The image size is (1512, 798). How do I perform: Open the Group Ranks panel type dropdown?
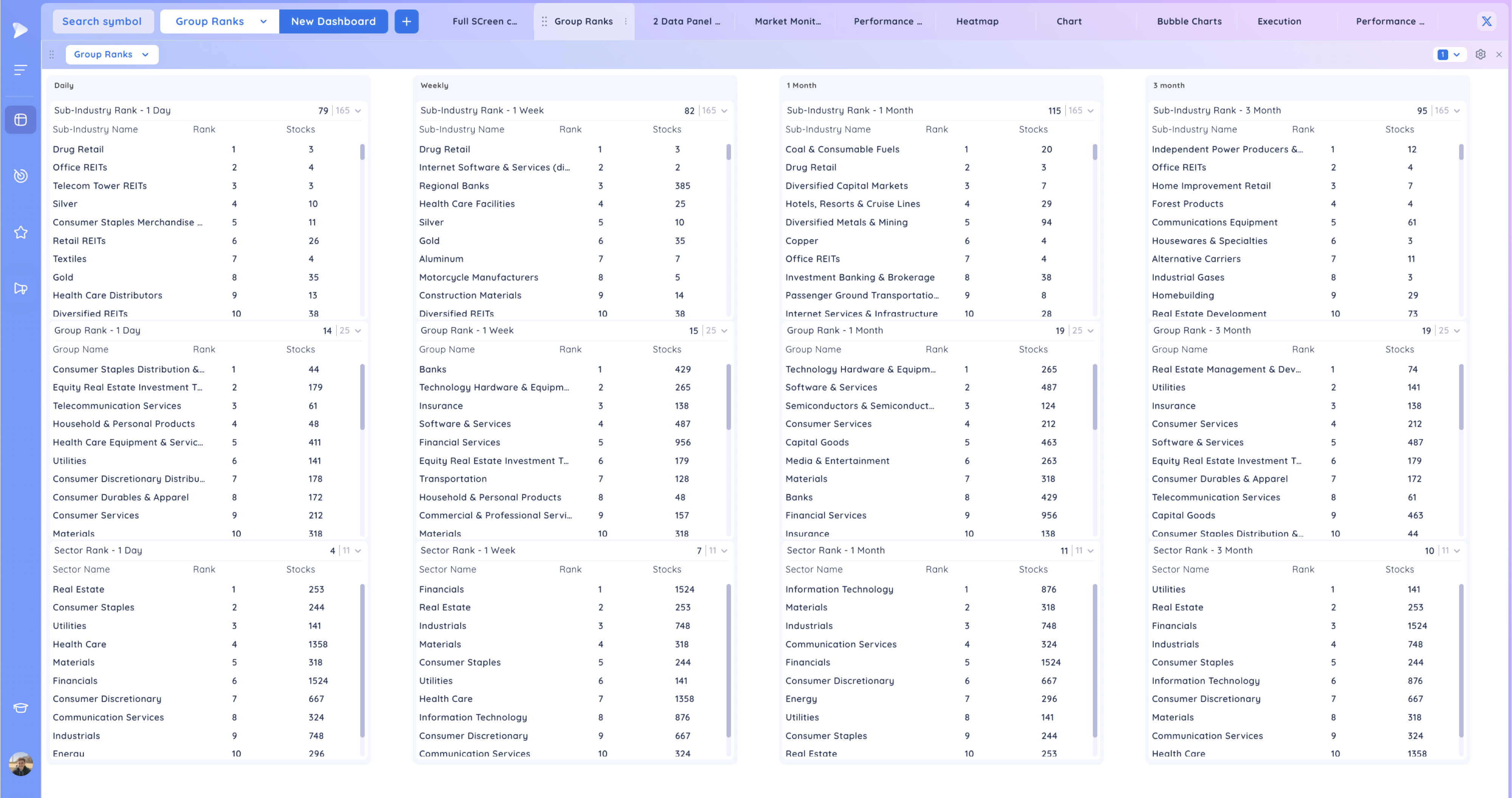click(x=112, y=54)
